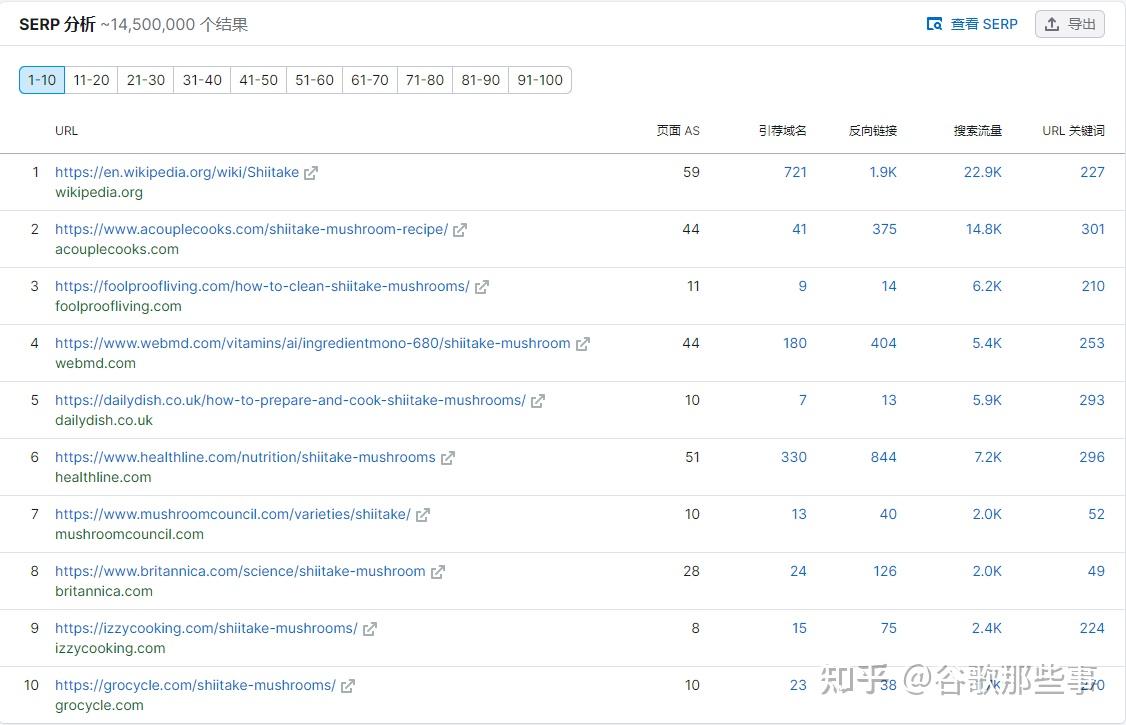
Task: Open external link icon for mushroomcouncil URL
Action: click(x=423, y=515)
